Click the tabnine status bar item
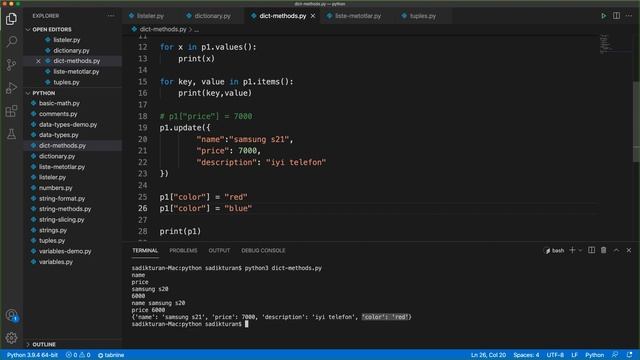 click(x=111, y=355)
